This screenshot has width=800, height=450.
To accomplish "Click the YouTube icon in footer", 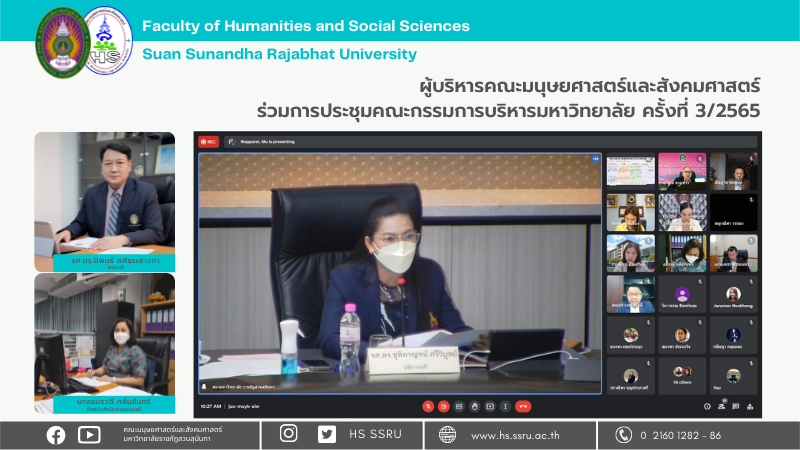I will pyautogui.click(x=89, y=434).
